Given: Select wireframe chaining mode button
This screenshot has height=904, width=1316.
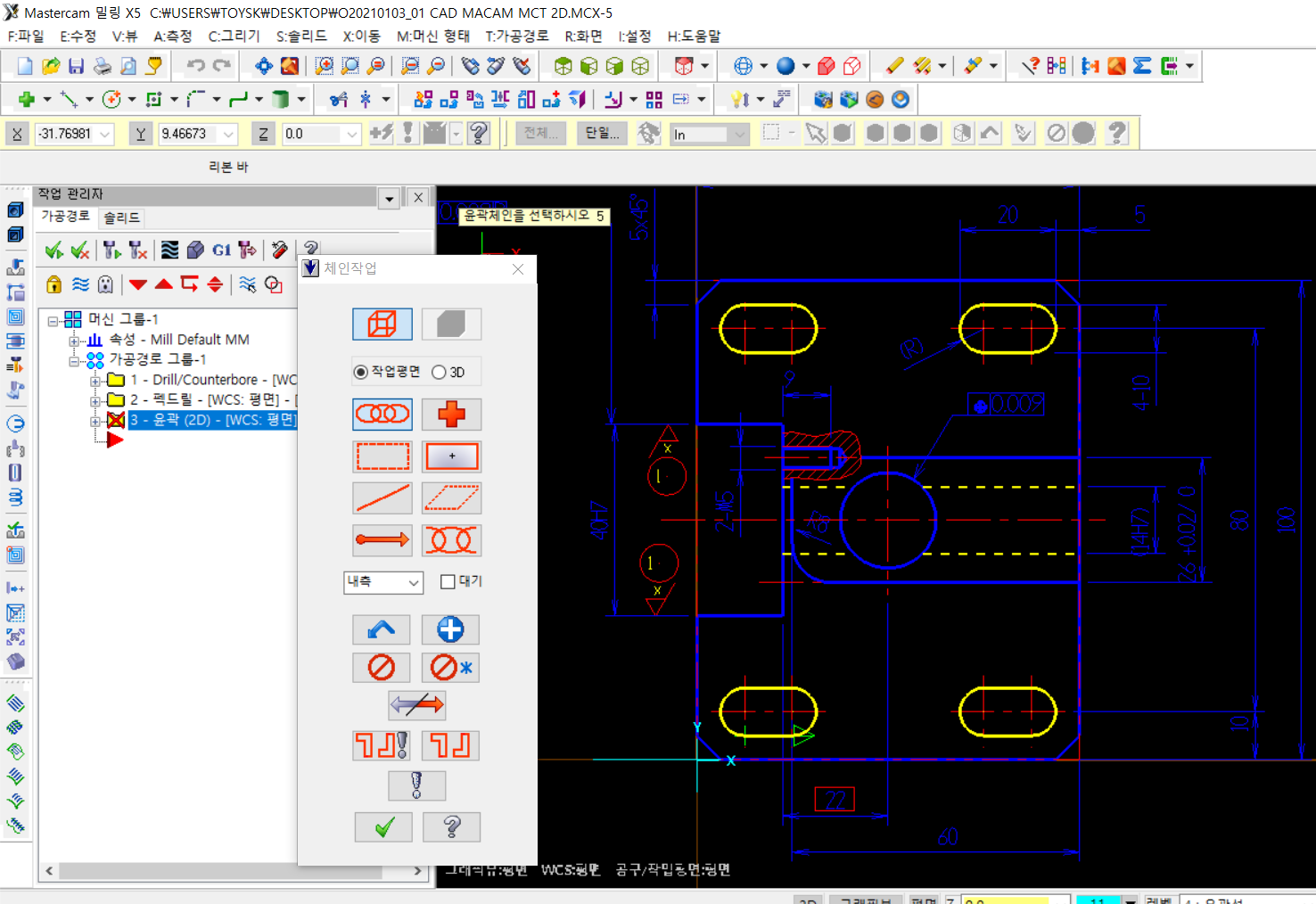Looking at the screenshot, I should tap(382, 324).
